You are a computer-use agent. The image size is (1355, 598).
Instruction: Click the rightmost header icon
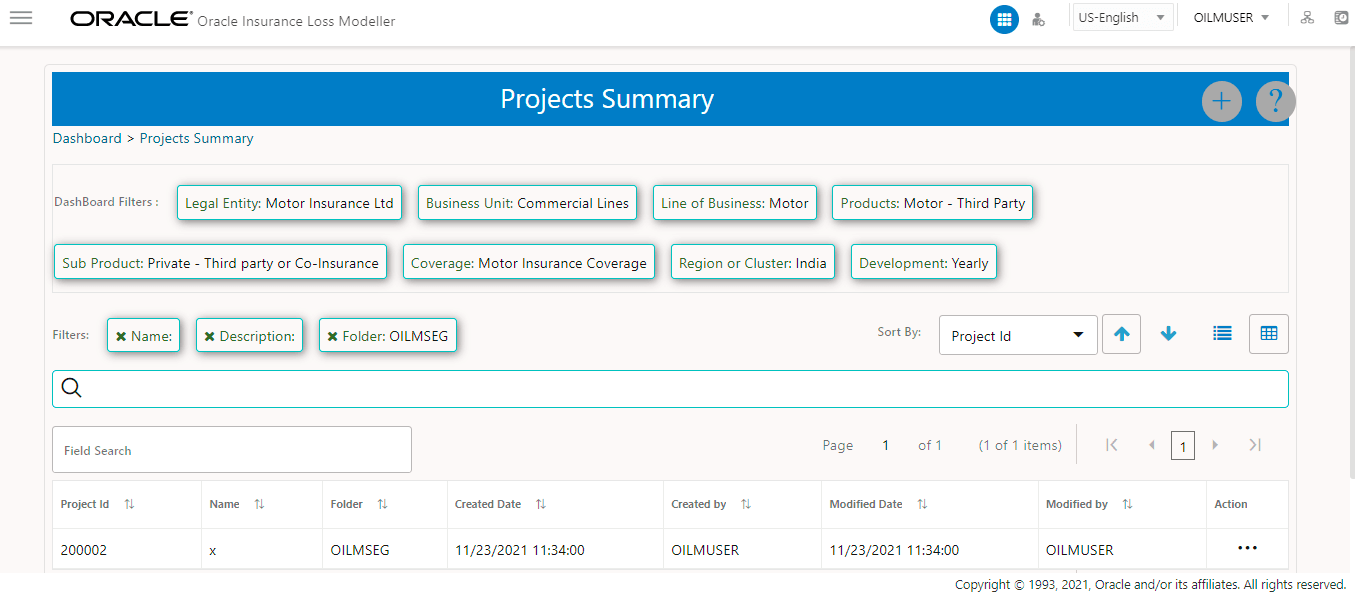tap(1342, 18)
